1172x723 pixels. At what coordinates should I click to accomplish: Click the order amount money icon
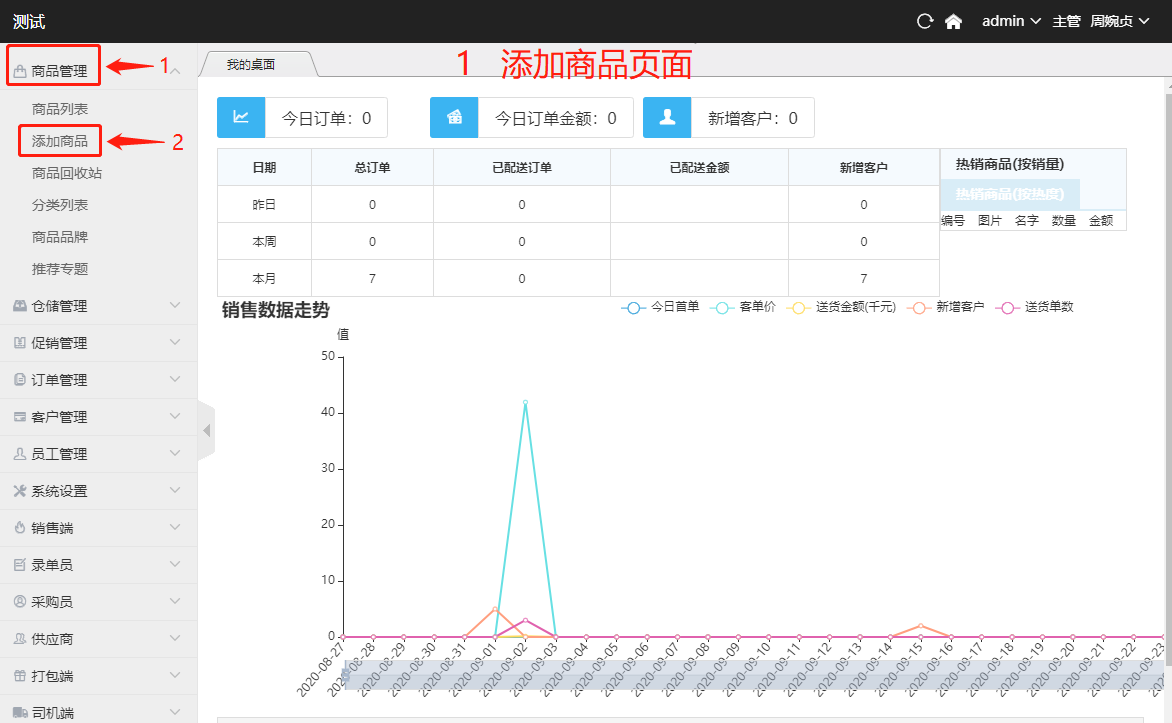click(x=454, y=117)
